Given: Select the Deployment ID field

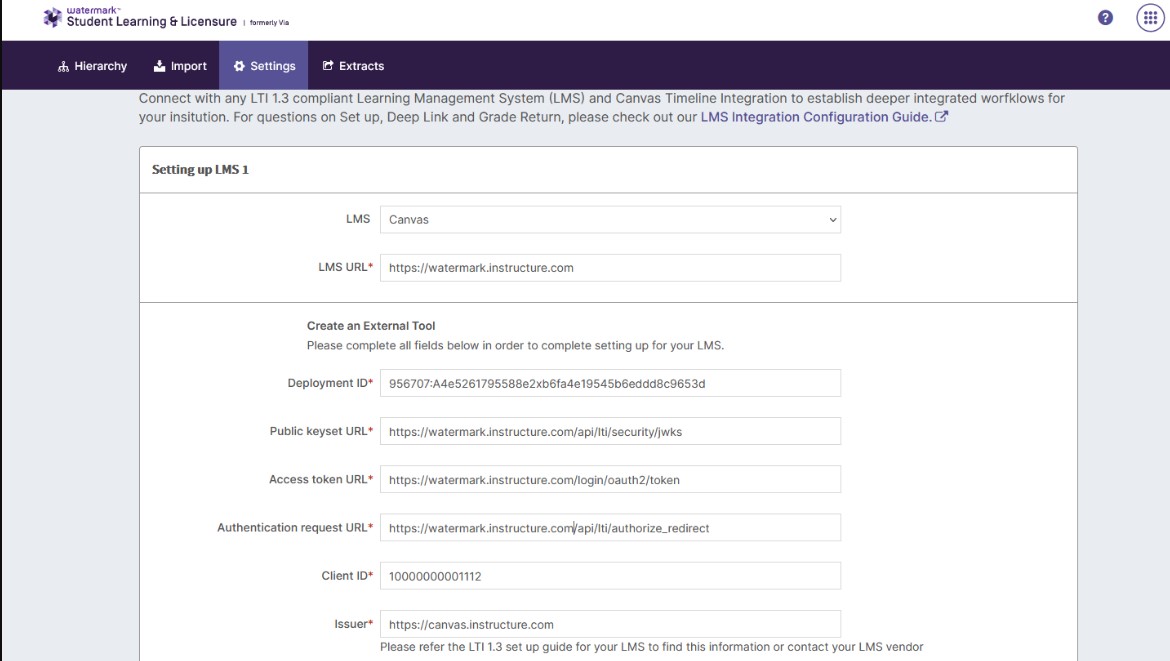Looking at the screenshot, I should [610, 382].
